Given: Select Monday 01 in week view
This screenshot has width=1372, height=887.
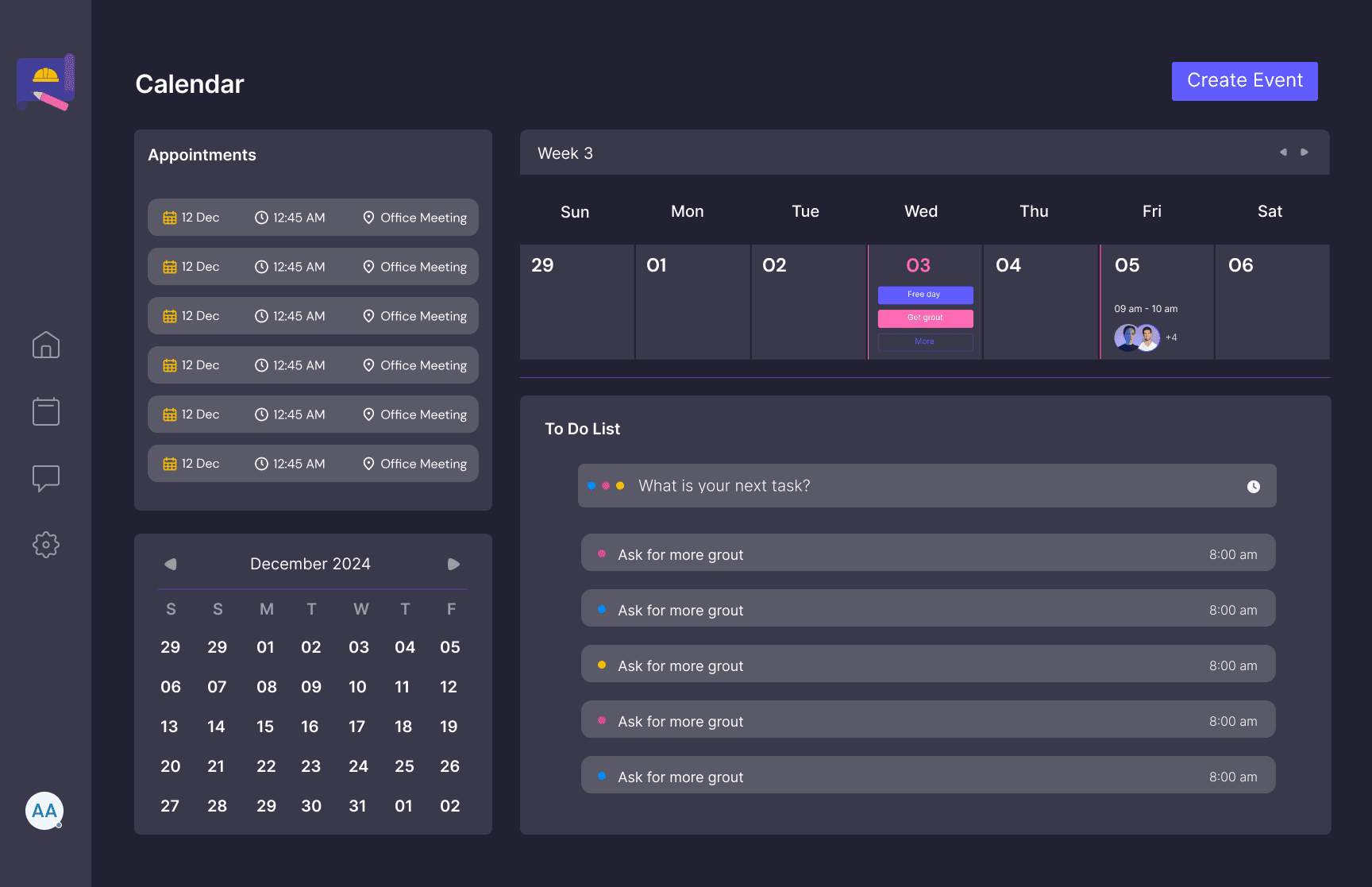Looking at the screenshot, I should click(692, 302).
